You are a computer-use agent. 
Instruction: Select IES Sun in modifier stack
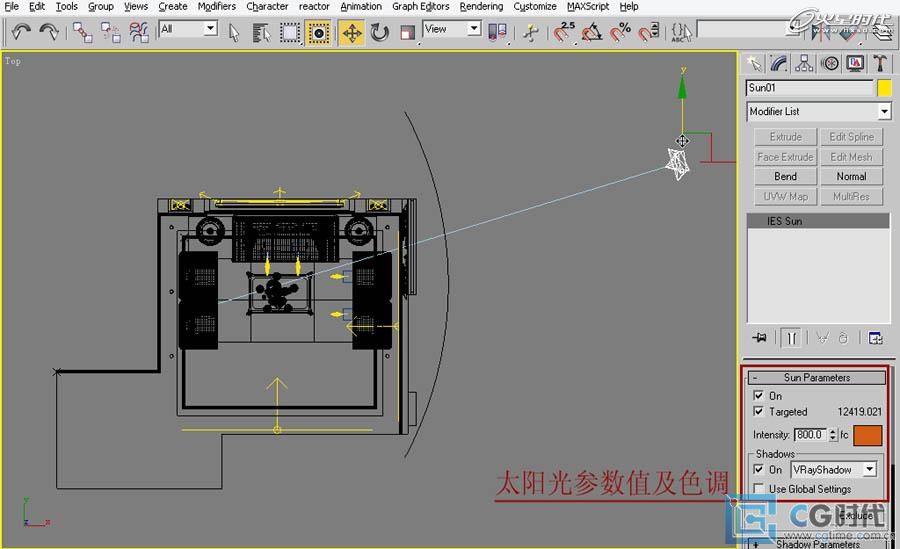click(x=818, y=221)
